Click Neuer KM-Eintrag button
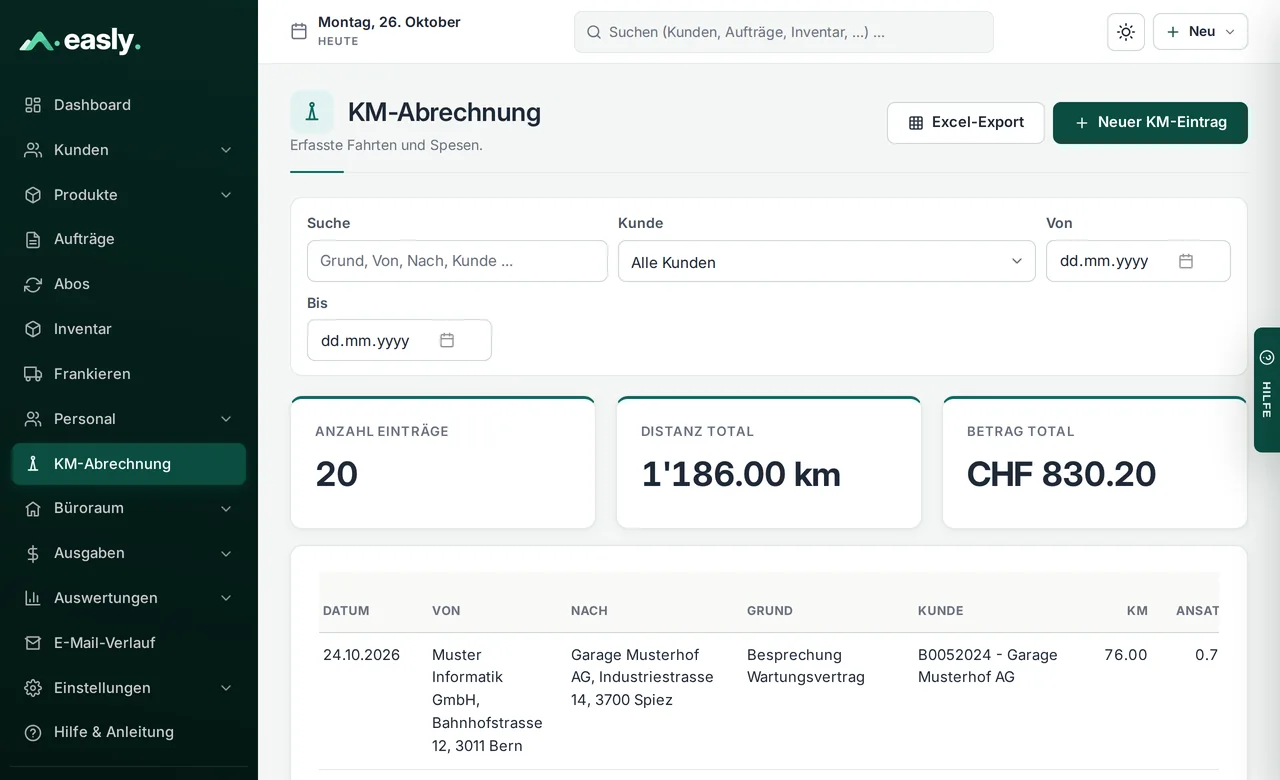Screen dimensions: 1280x780 coord(1150,123)
